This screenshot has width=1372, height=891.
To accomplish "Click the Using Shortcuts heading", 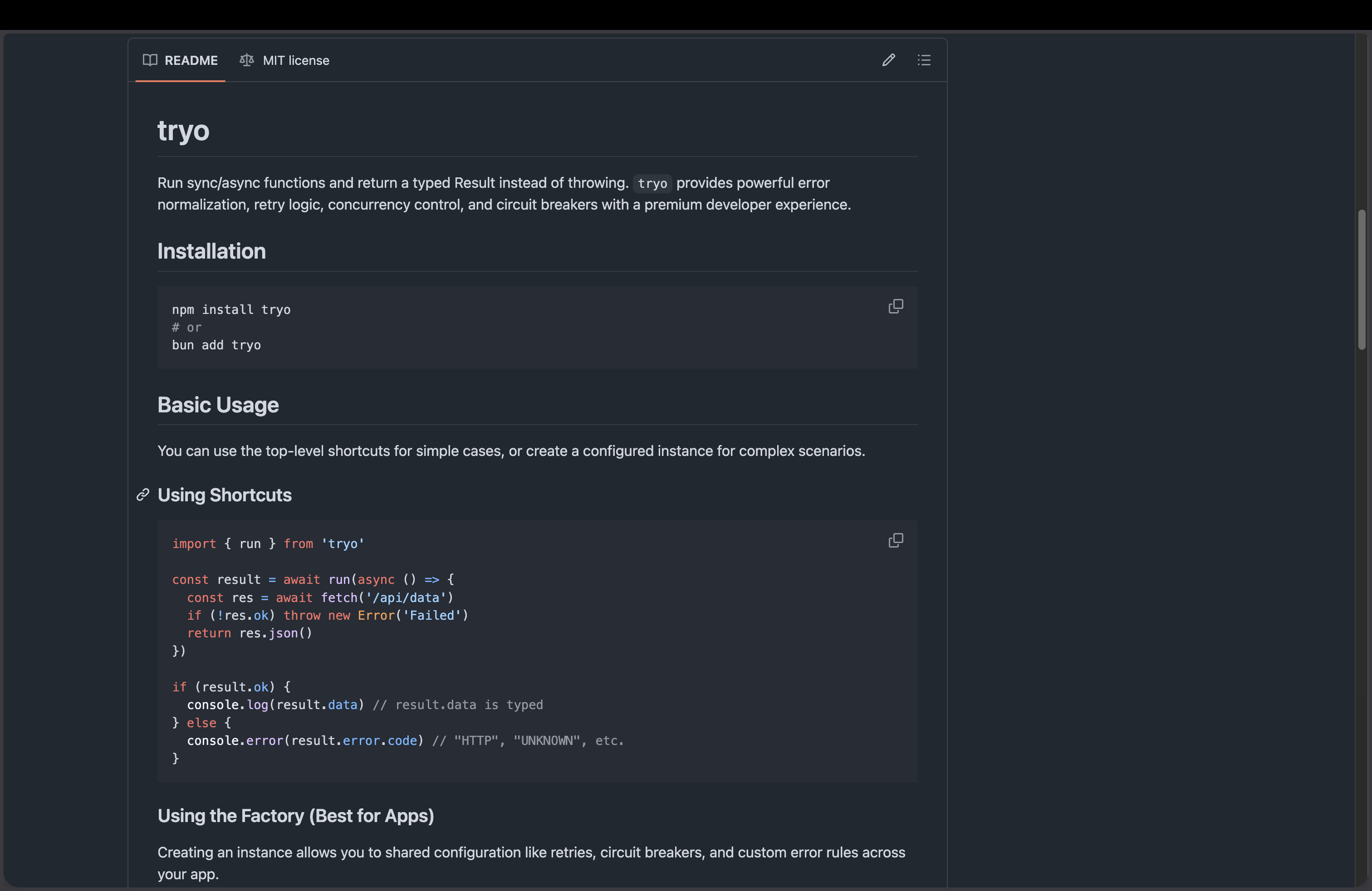I will (224, 495).
